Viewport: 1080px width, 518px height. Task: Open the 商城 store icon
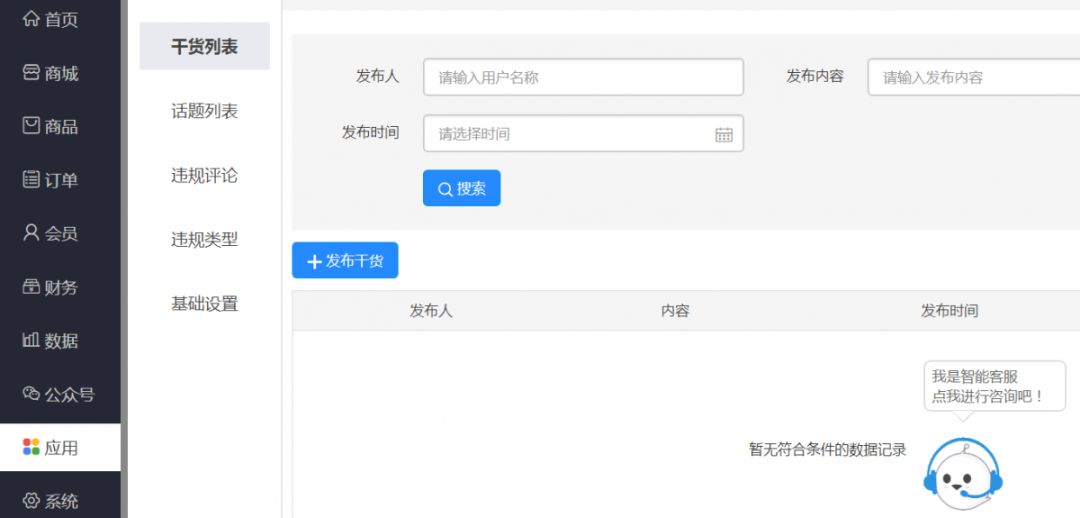tap(31, 73)
